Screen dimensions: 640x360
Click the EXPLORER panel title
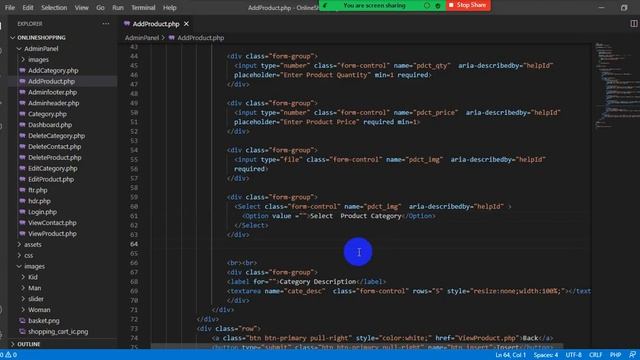pos(29,24)
